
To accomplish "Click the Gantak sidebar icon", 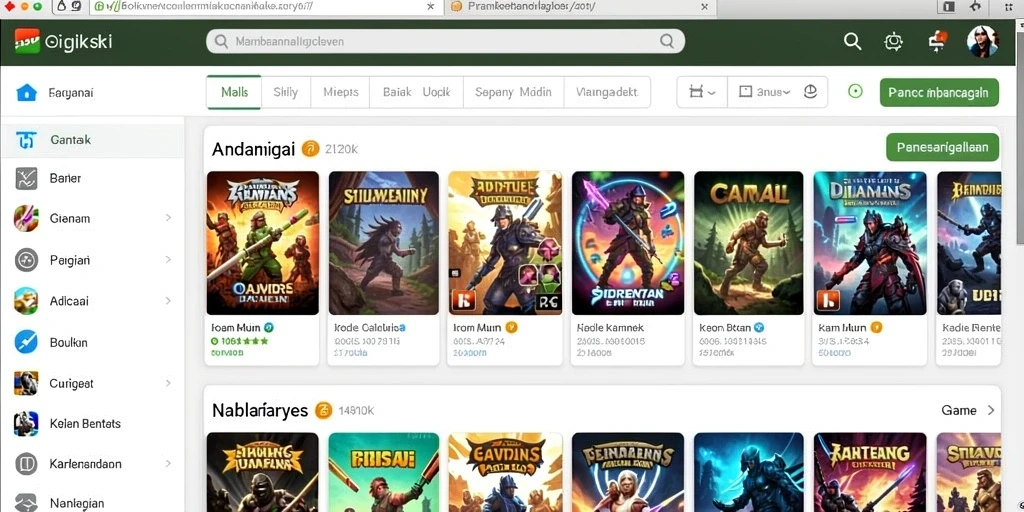I will tap(26, 140).
